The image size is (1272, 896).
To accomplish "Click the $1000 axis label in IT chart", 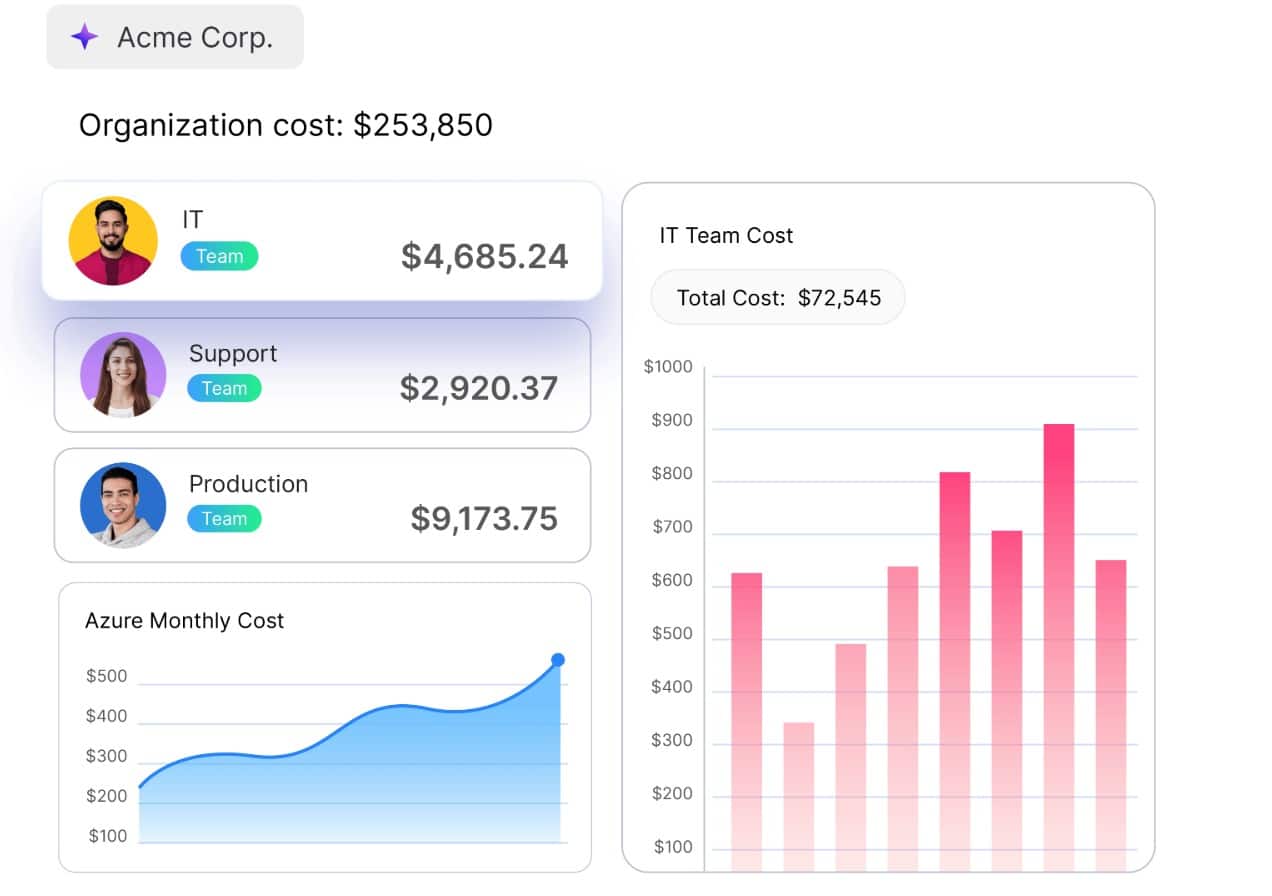I will coord(668,367).
